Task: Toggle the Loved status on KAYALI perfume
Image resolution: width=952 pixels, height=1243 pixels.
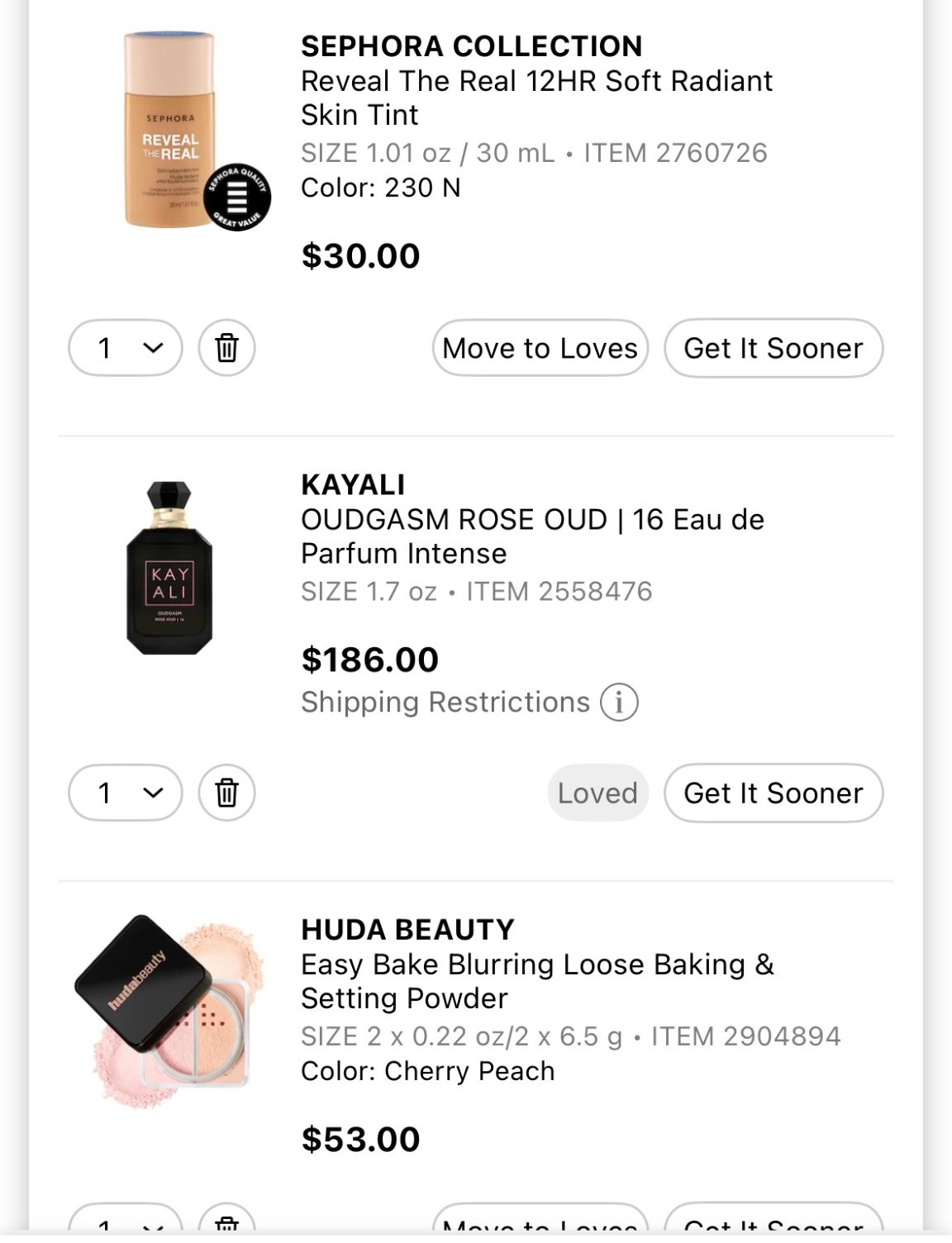Action: point(597,793)
